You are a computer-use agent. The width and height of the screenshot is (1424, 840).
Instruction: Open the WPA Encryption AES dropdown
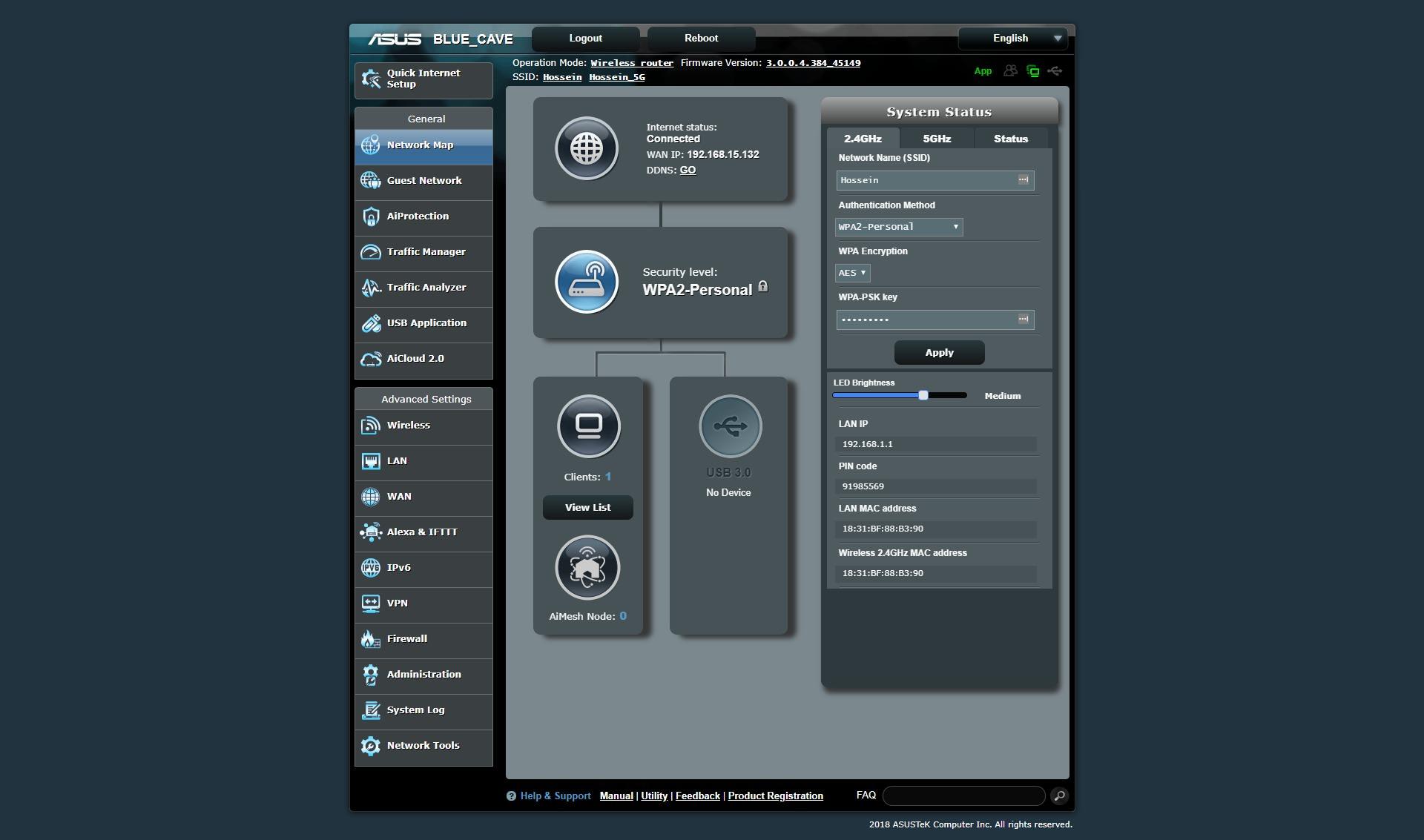tap(852, 273)
